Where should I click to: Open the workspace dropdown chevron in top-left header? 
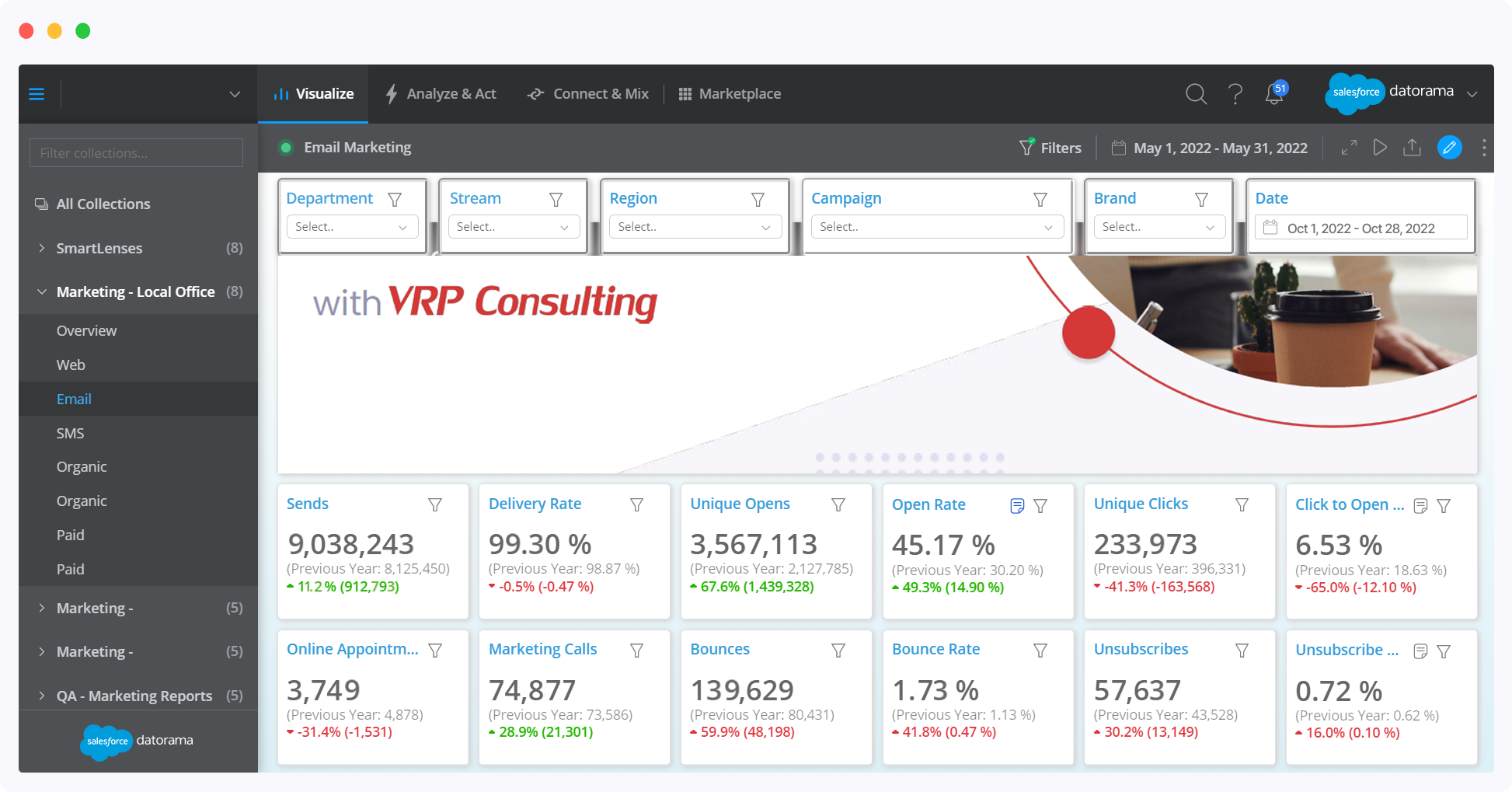(x=235, y=94)
